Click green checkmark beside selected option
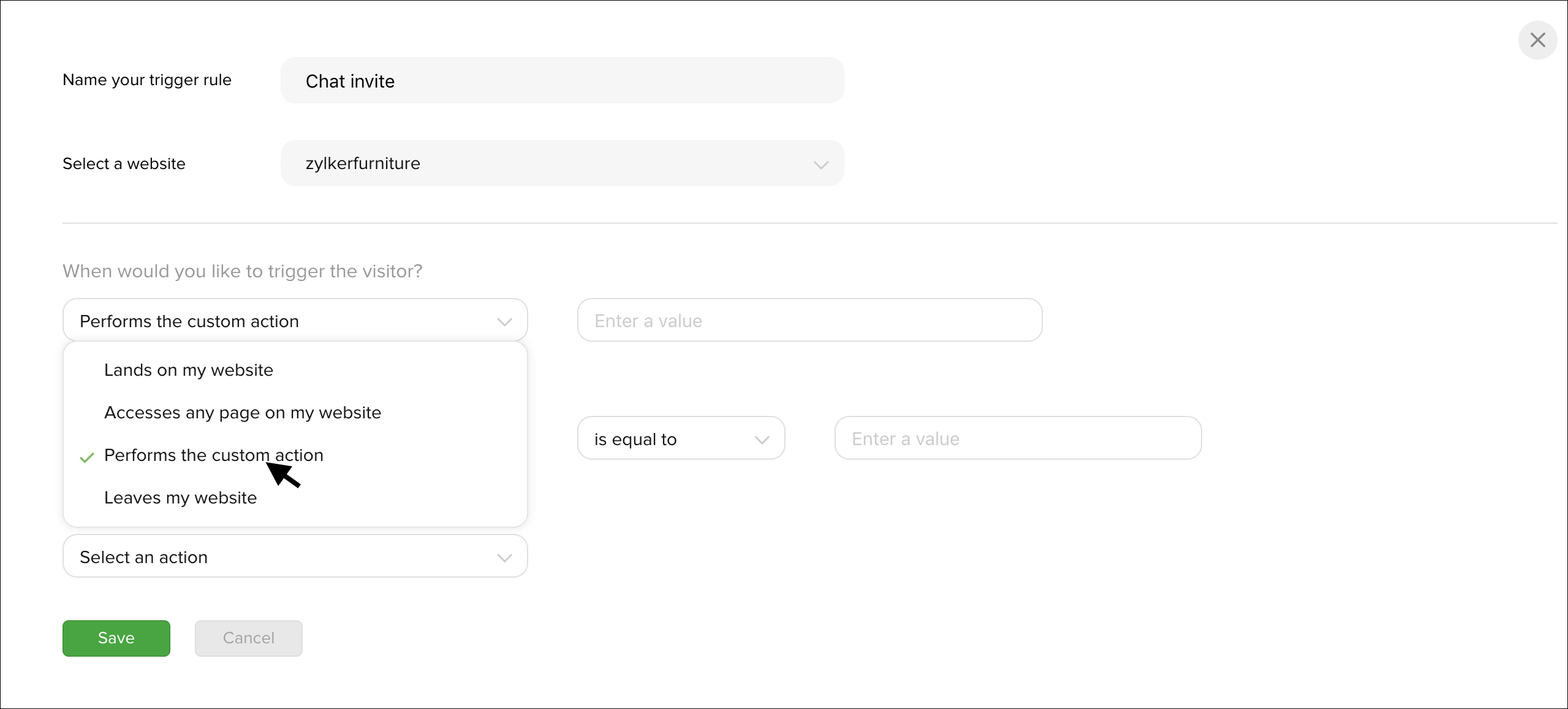The height and width of the screenshot is (709, 1568). [x=87, y=457]
